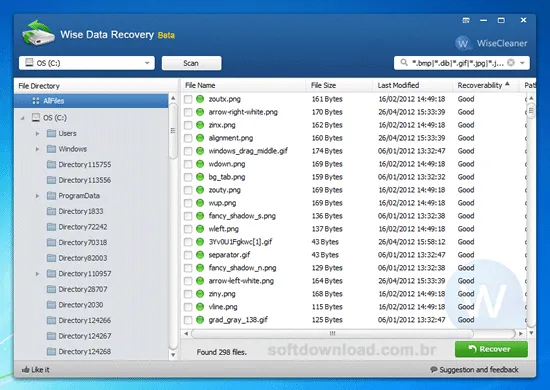Expand the Windows folder node
Viewport: 550px width, 390px height.
(x=38, y=149)
